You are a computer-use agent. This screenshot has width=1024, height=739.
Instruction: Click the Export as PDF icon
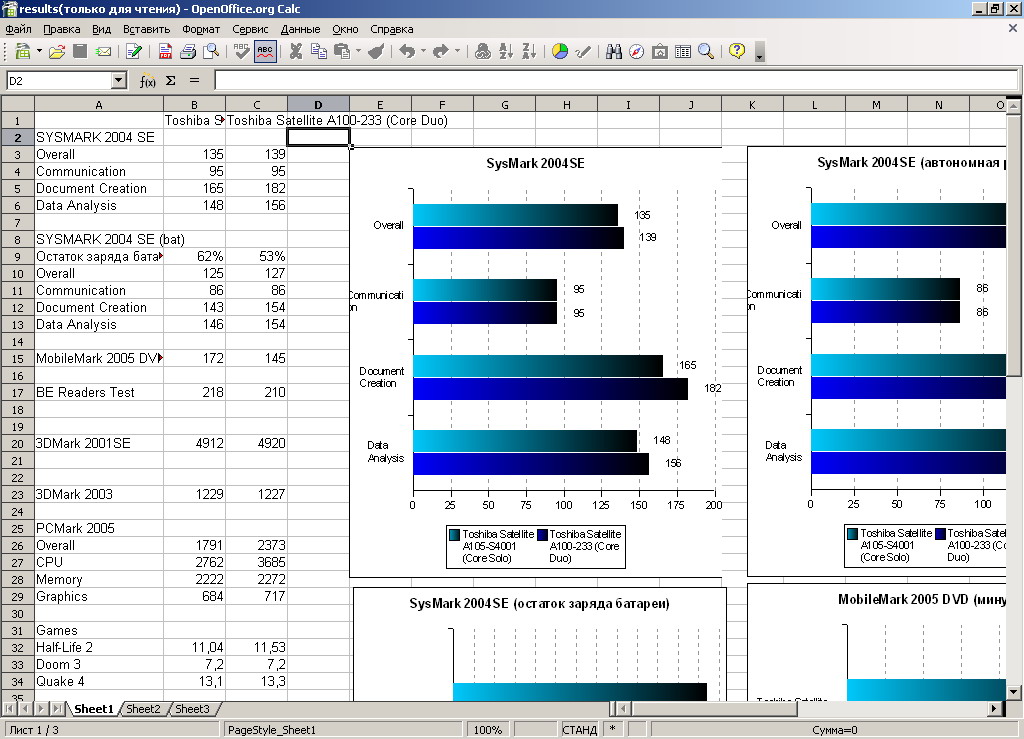coord(165,51)
